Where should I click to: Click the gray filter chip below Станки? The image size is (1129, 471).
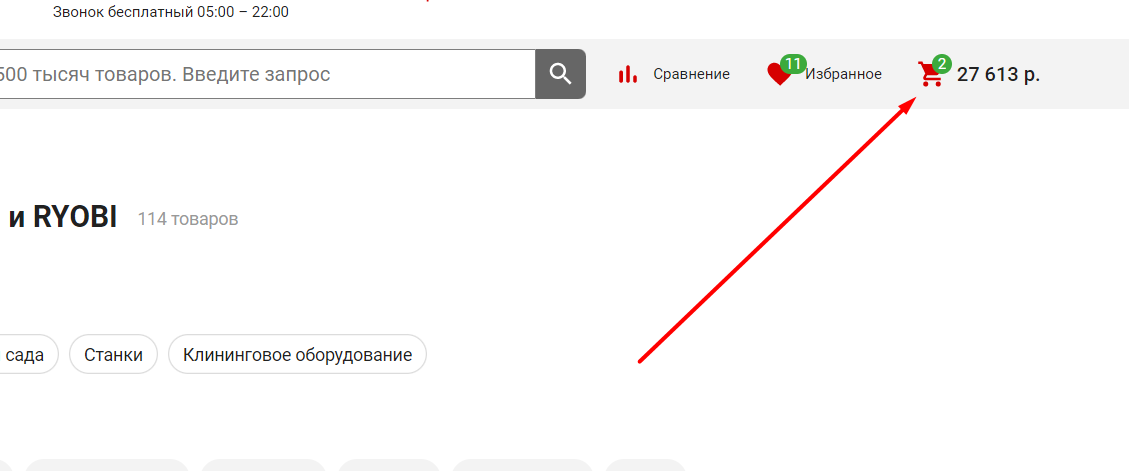(x=107, y=465)
